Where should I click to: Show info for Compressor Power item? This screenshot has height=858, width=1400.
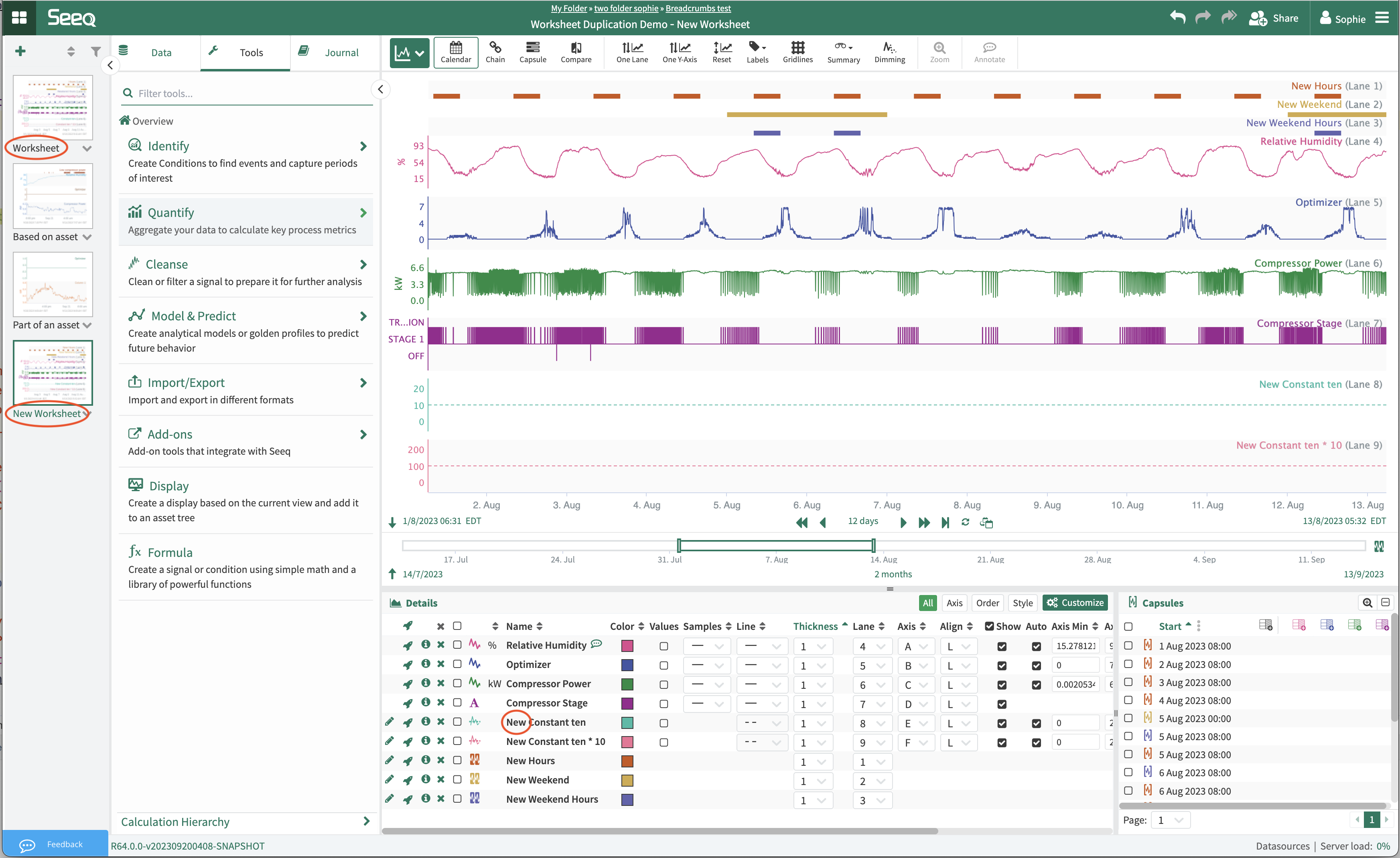(425, 683)
